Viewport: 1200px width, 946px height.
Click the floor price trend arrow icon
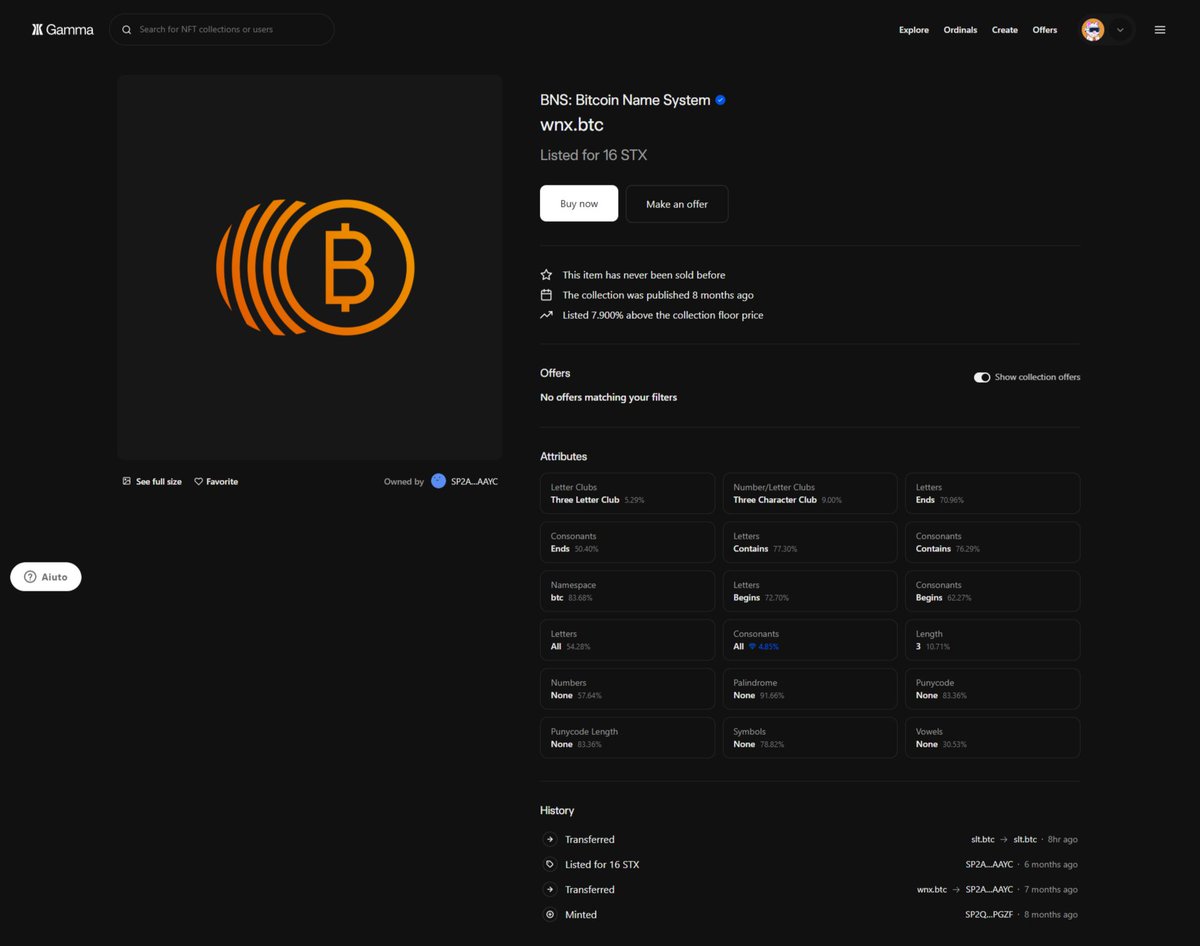[546, 315]
